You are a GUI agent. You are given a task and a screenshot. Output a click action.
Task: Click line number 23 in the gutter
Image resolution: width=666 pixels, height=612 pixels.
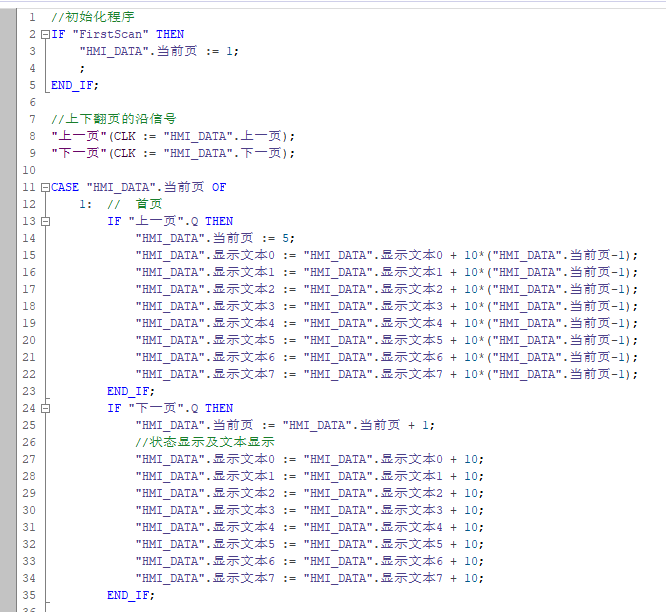(x=29, y=391)
